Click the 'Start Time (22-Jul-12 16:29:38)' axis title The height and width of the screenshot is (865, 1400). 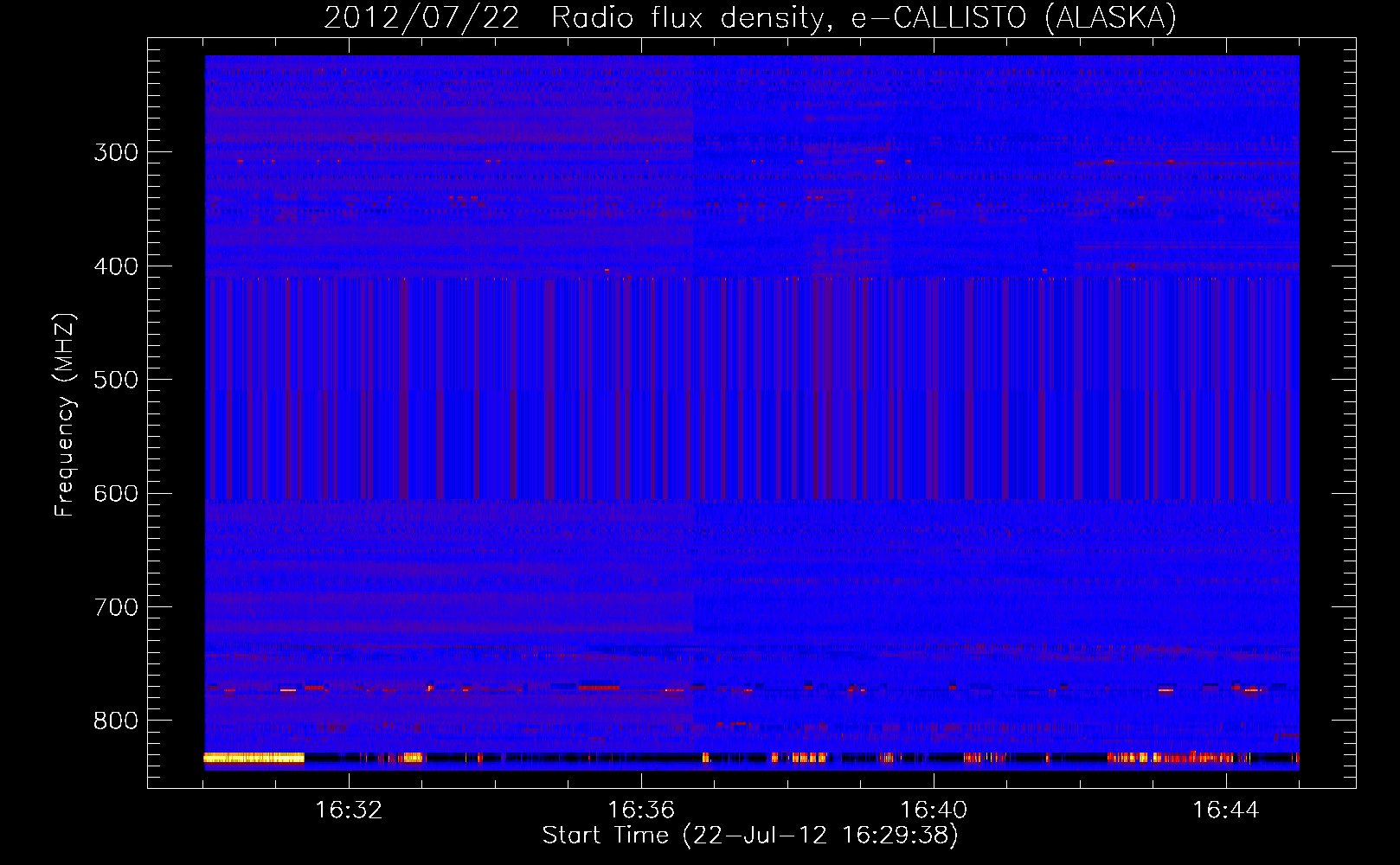point(750,836)
